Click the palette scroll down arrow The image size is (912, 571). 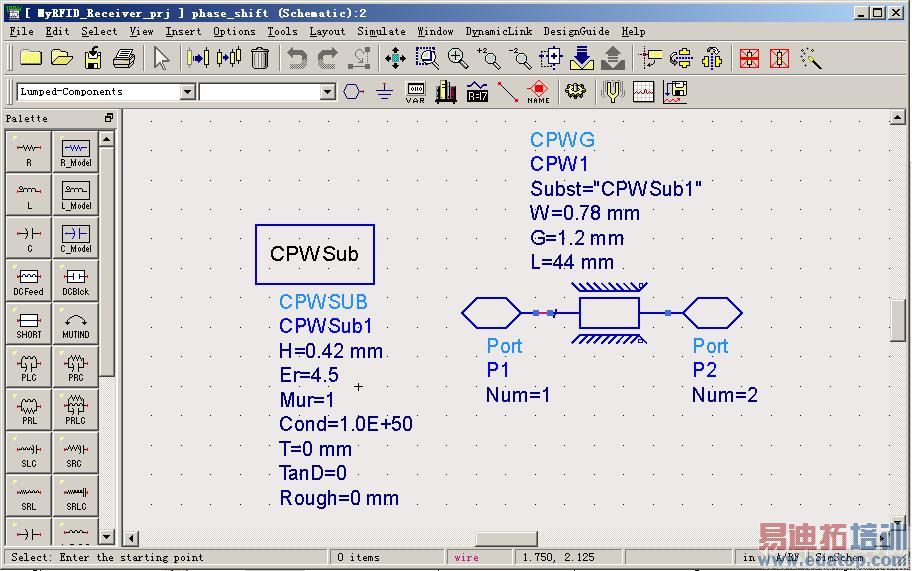(106, 536)
